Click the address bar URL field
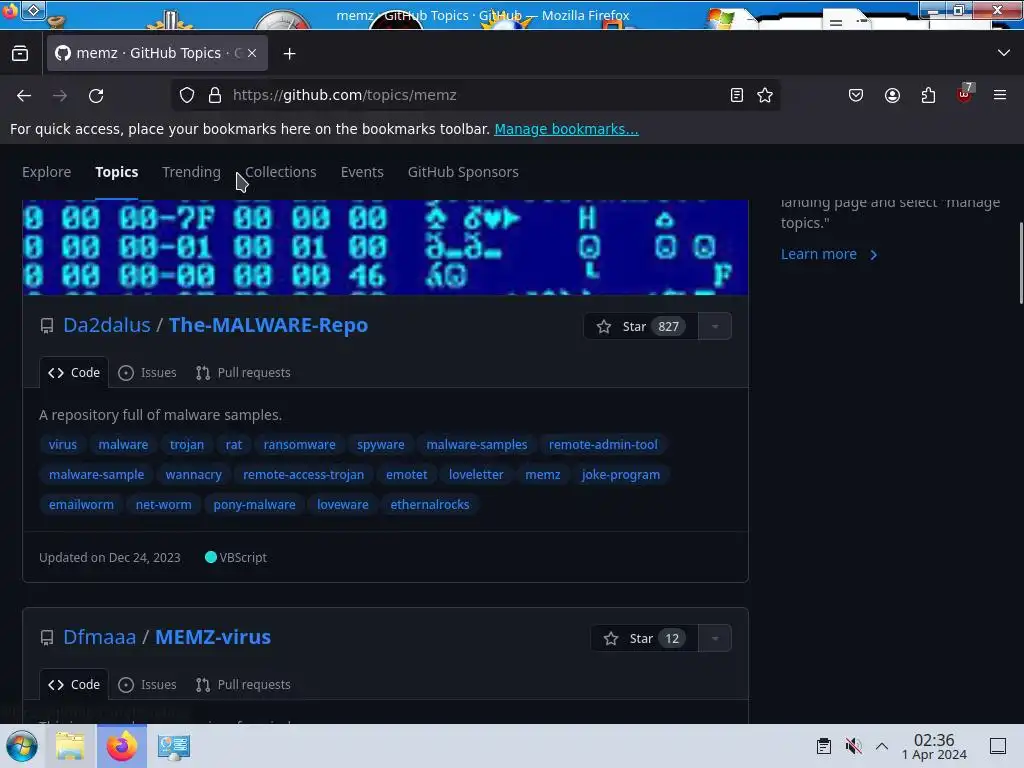Screen dimensions: 1024x768 point(477,95)
